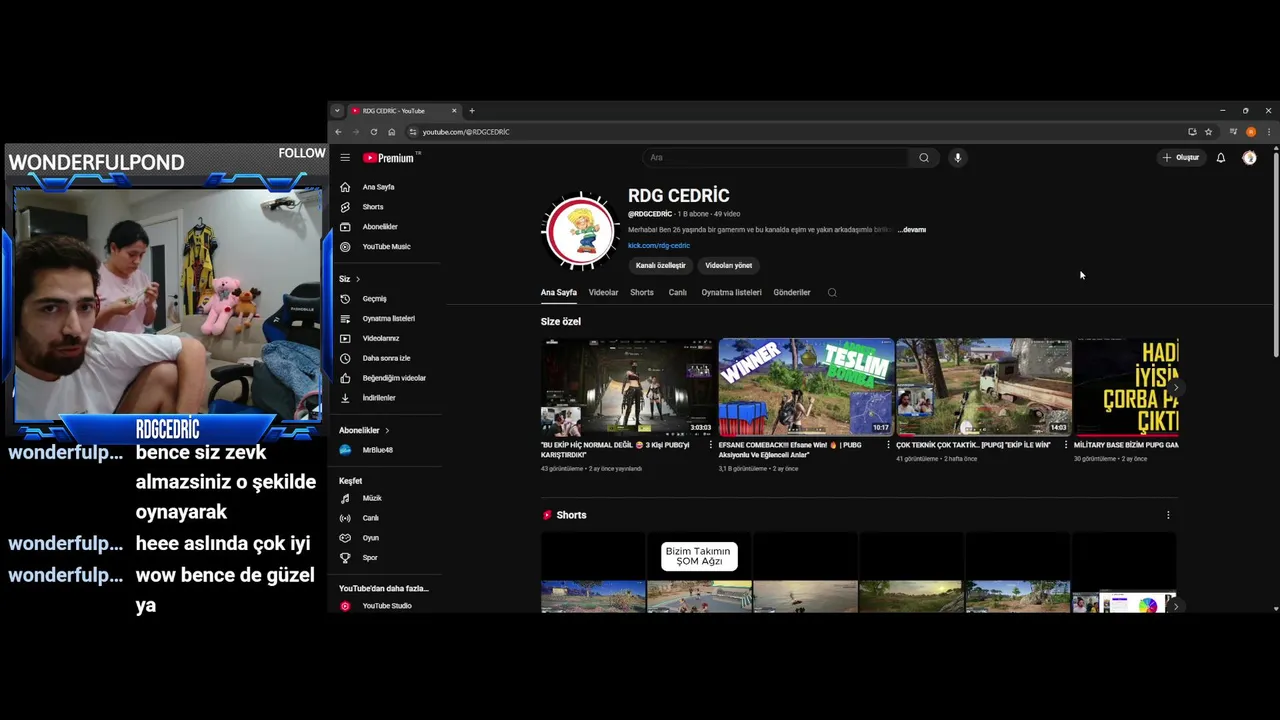This screenshot has height=720, width=1280.
Task: Click the Oluştur create button
Action: (x=1181, y=157)
